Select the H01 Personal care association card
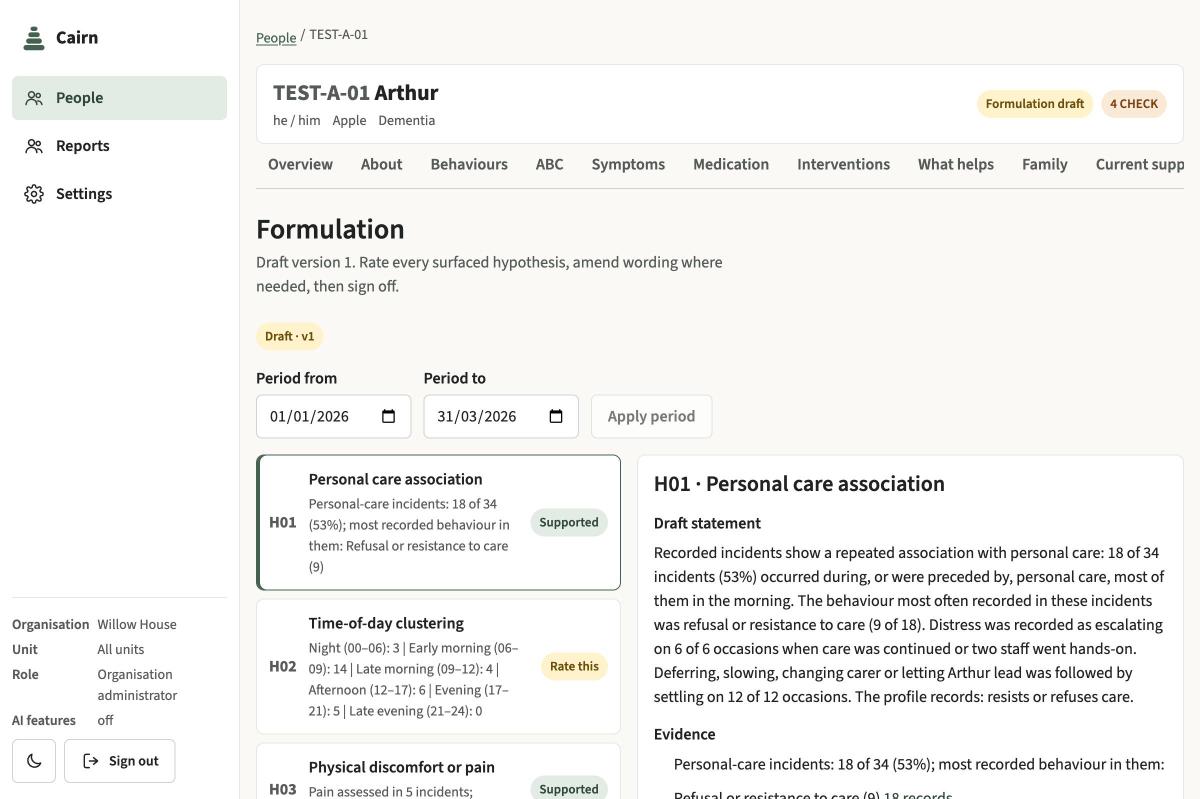Screen dimensions: 1200x799 438,523
